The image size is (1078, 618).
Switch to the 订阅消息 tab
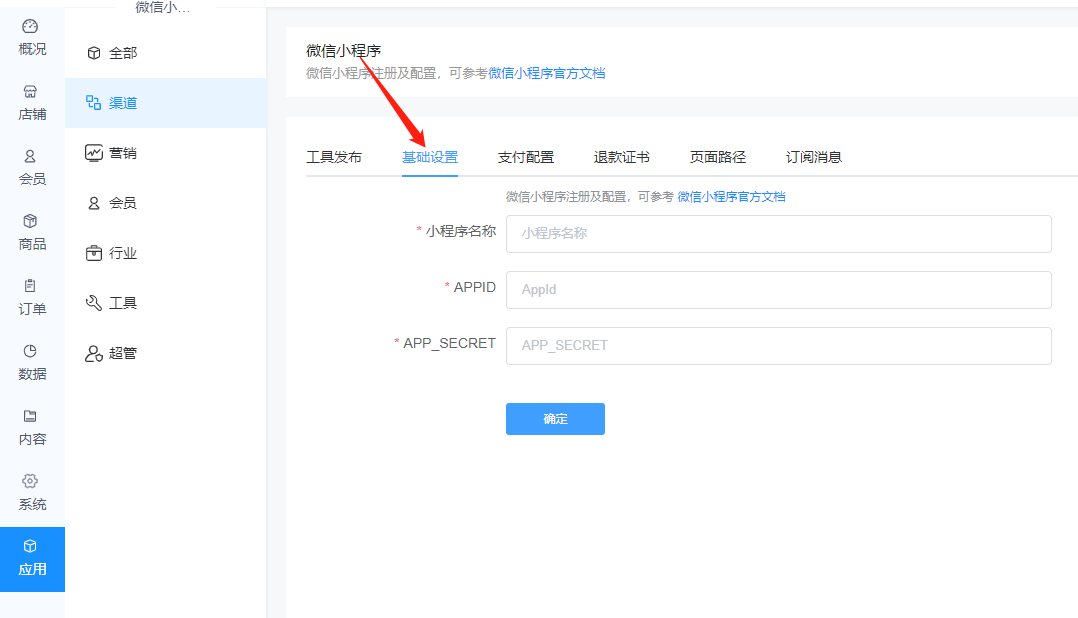click(x=814, y=157)
